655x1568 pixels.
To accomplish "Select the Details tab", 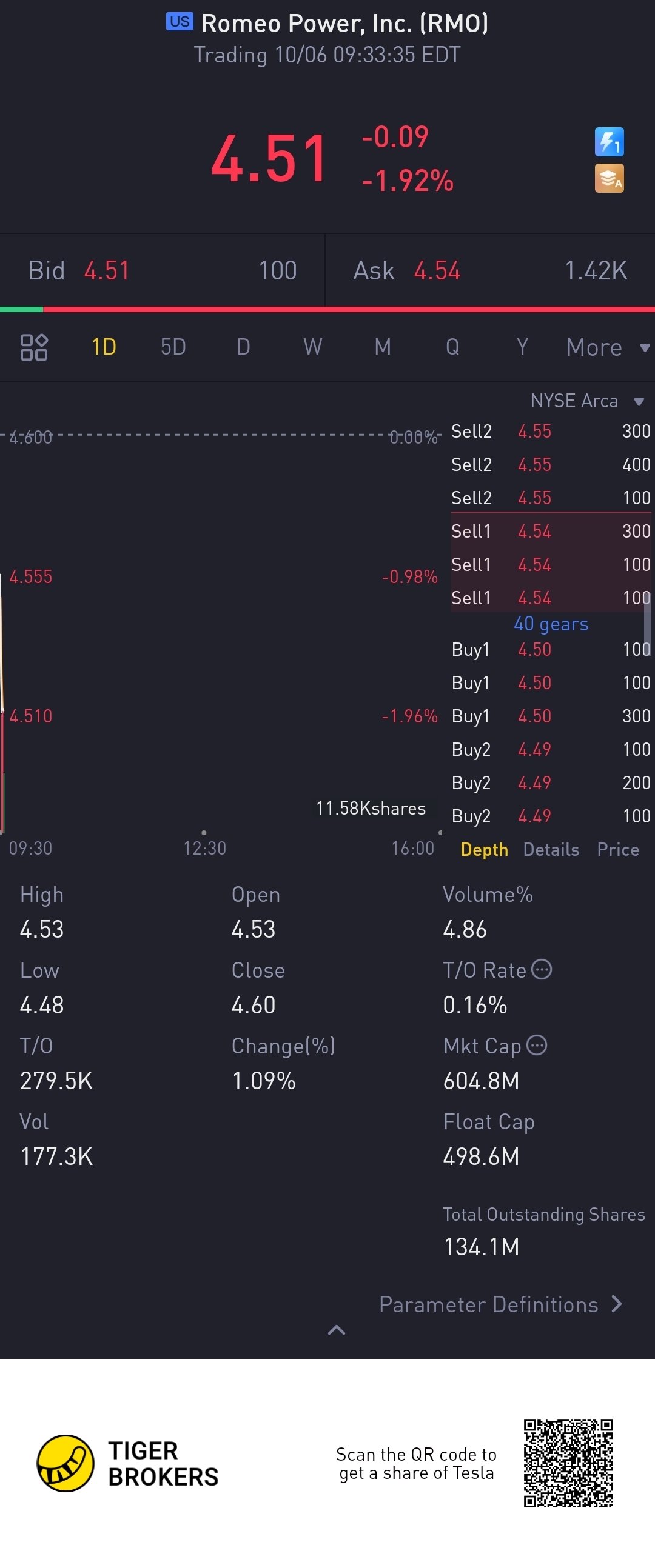I will tap(551, 849).
